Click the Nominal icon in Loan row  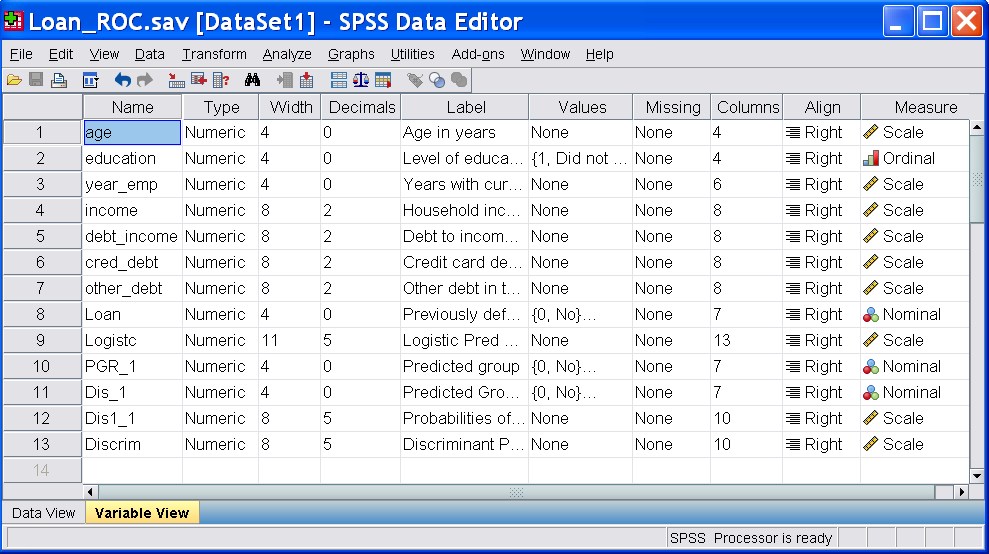coord(871,314)
